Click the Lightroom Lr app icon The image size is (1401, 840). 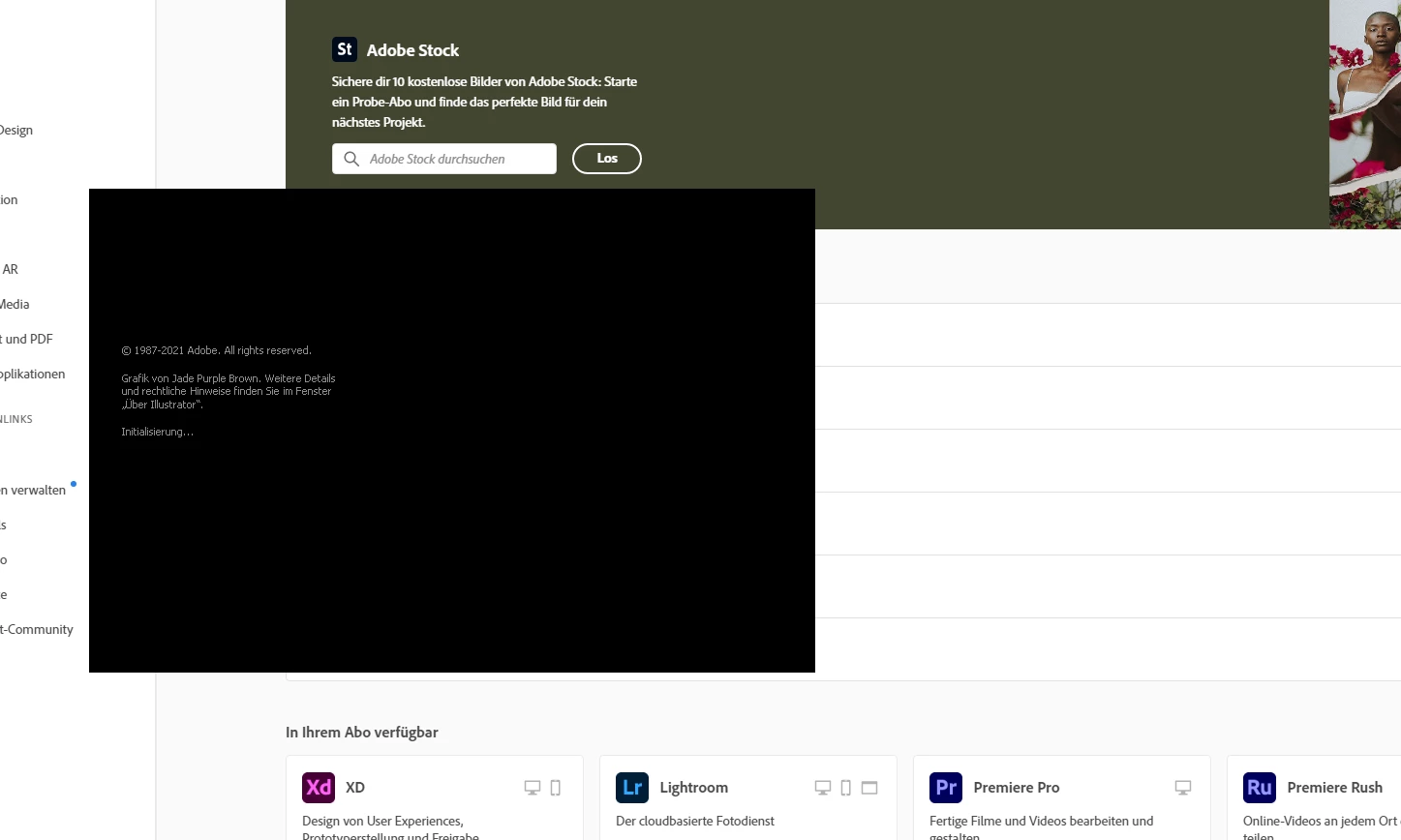click(632, 788)
